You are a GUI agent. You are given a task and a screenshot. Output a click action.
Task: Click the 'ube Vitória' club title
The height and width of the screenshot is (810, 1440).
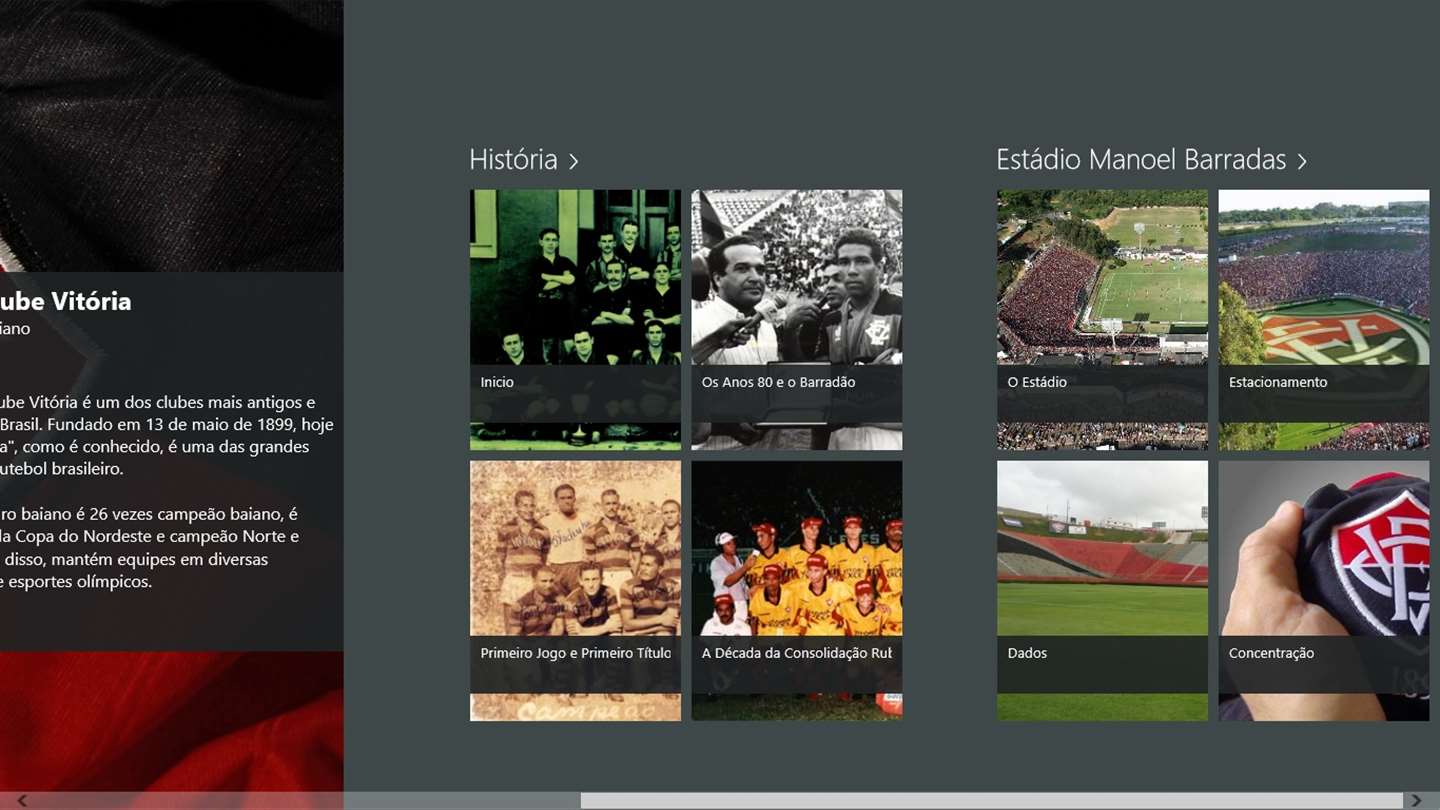tap(65, 301)
